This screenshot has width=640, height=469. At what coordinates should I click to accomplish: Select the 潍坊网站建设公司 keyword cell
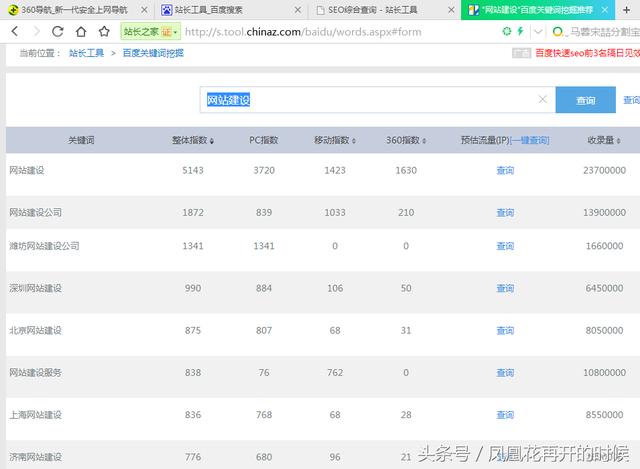point(44,246)
